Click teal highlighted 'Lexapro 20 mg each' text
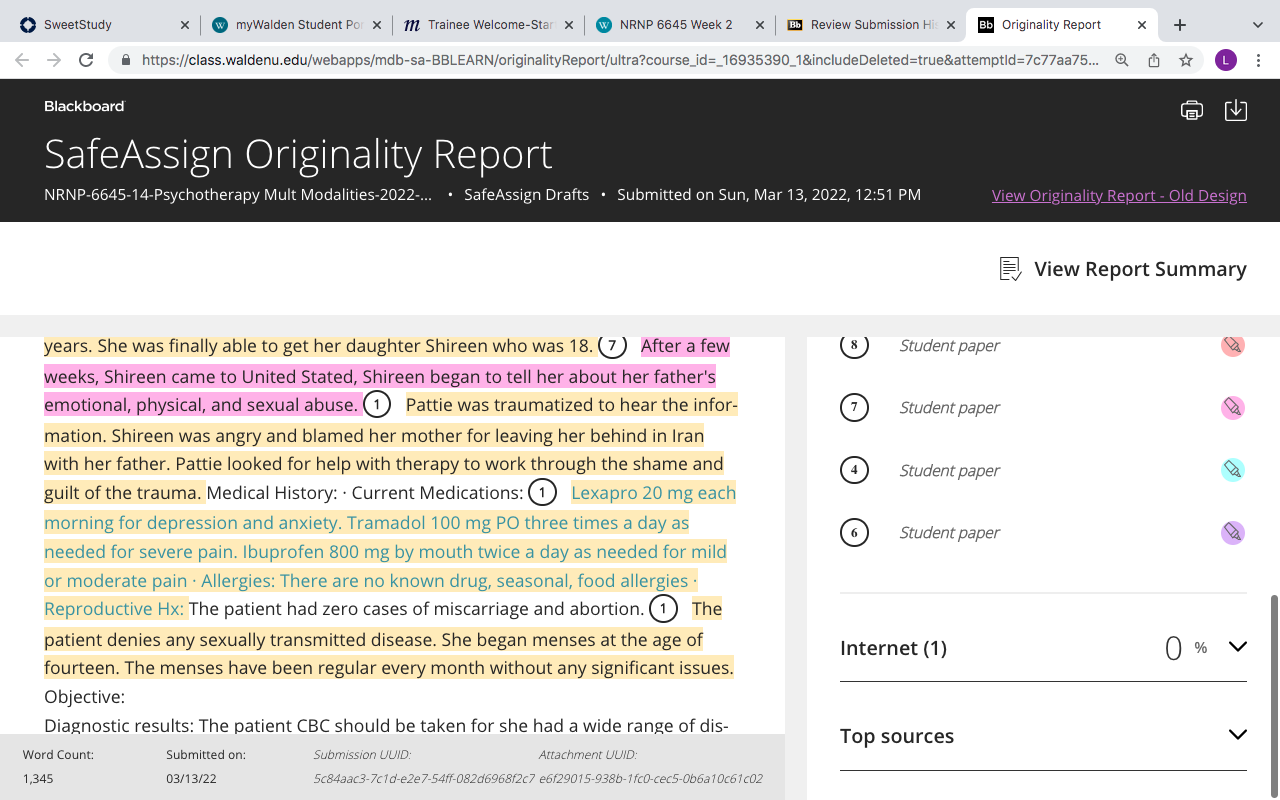Viewport: 1280px width, 800px height. pyautogui.click(x=653, y=492)
